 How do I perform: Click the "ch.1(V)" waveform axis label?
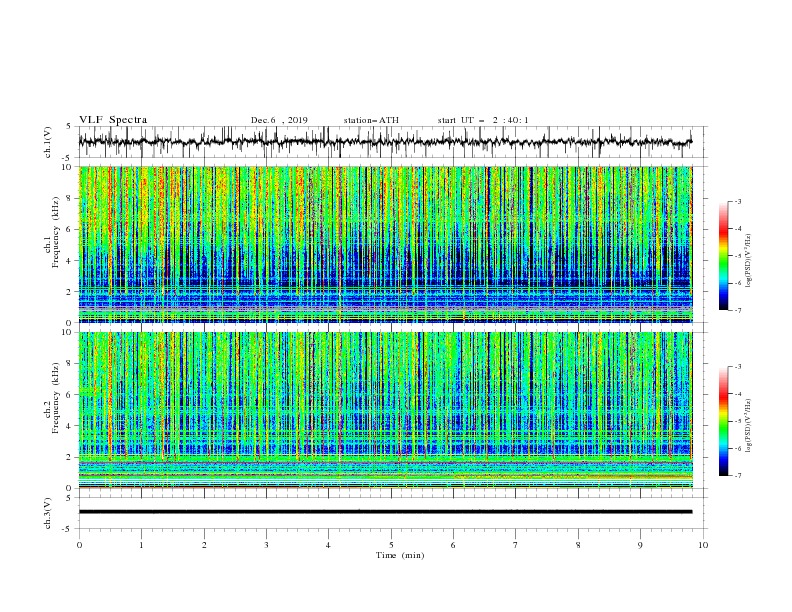pos(48,142)
